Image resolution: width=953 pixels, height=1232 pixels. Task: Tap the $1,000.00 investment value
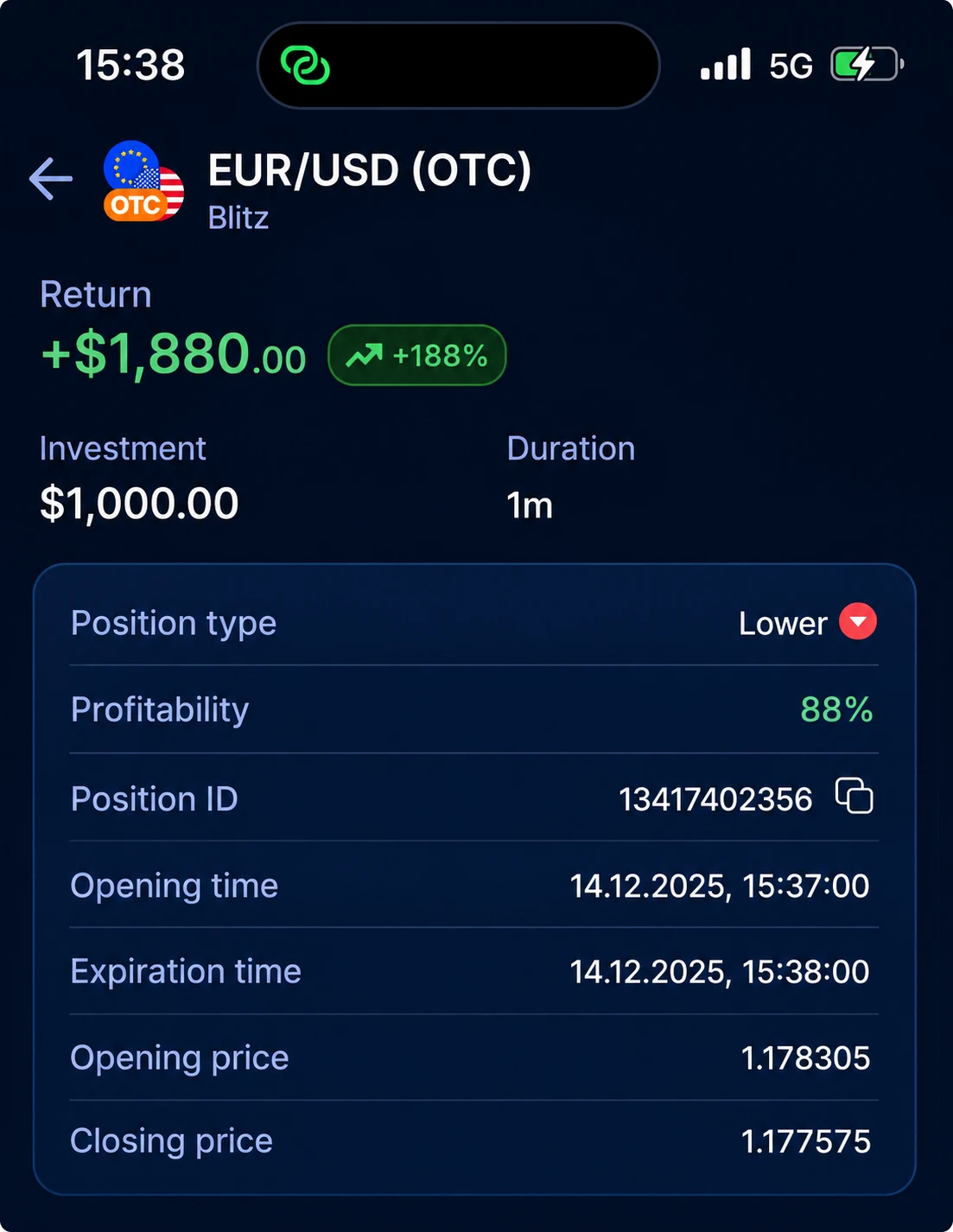[x=139, y=504]
